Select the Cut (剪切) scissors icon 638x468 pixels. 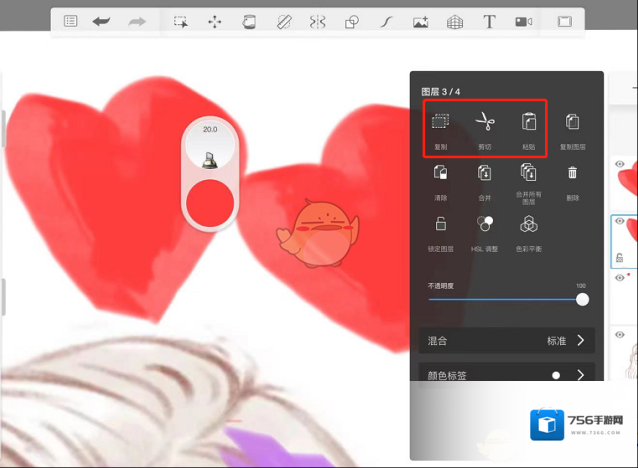(x=484, y=123)
